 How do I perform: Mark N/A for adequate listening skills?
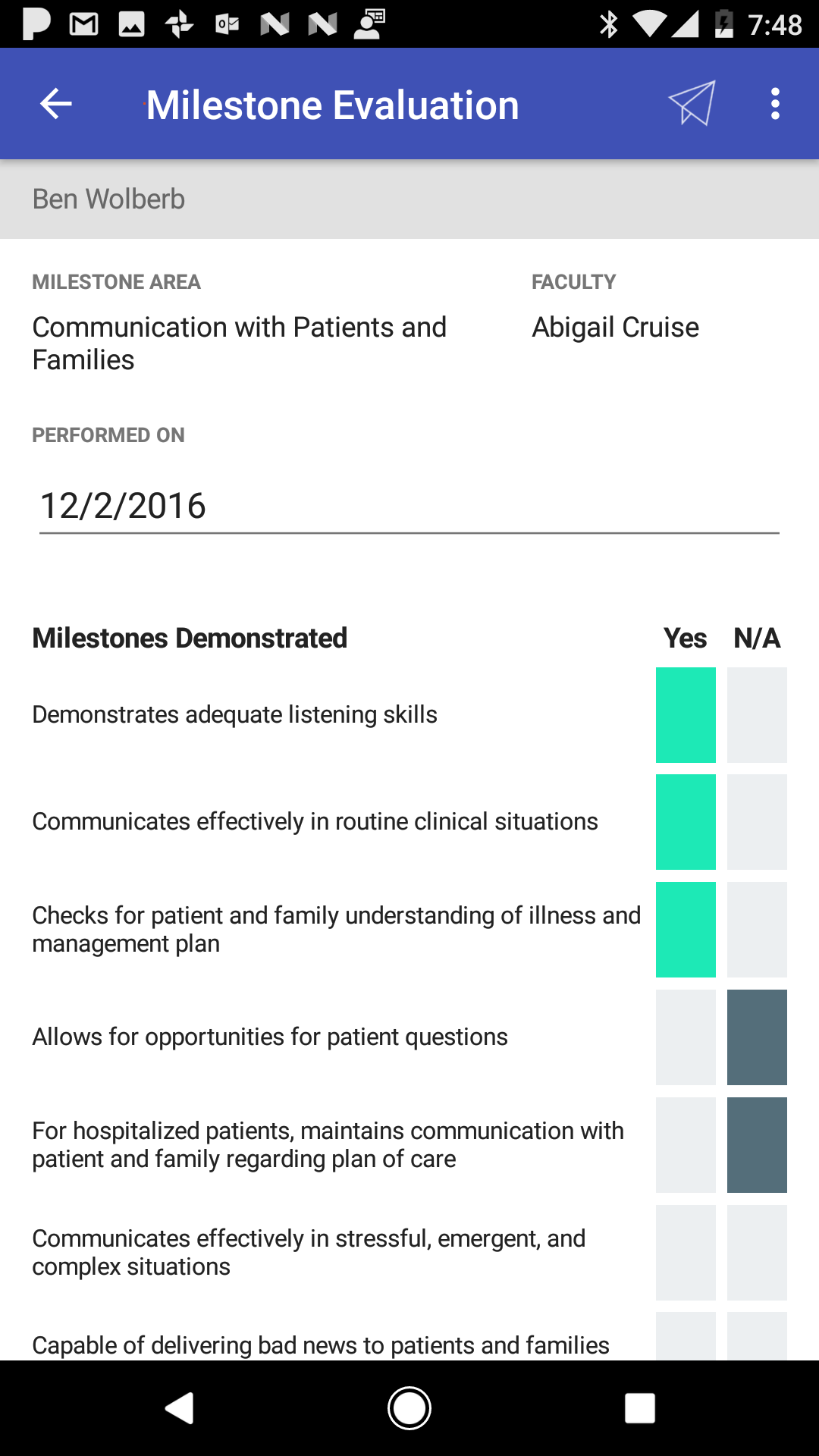tap(757, 715)
